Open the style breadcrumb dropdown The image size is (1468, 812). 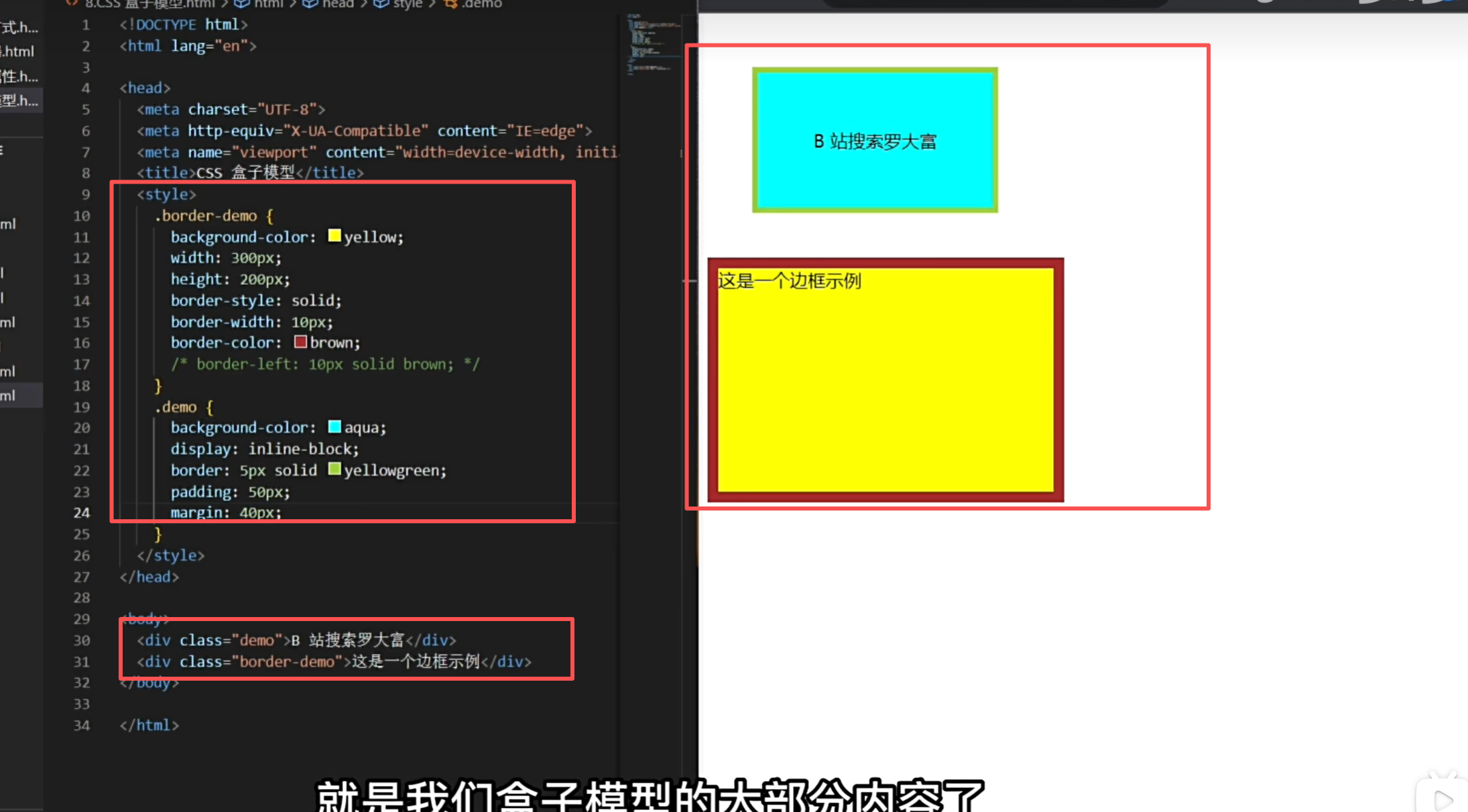pyautogui.click(x=408, y=3)
